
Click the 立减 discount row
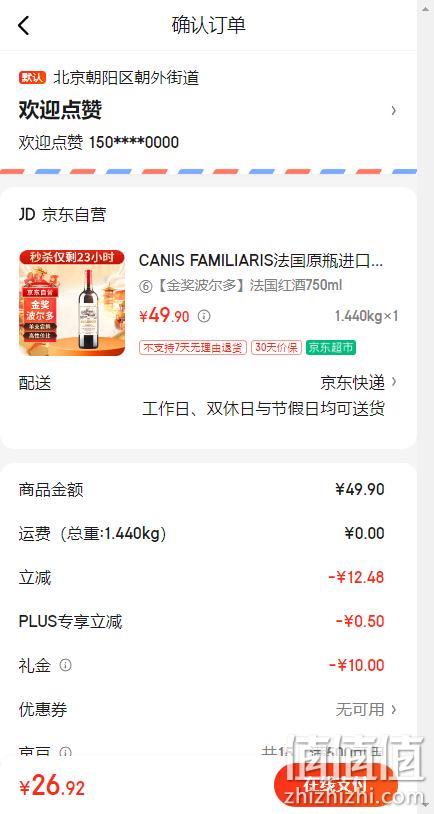tap(208, 577)
